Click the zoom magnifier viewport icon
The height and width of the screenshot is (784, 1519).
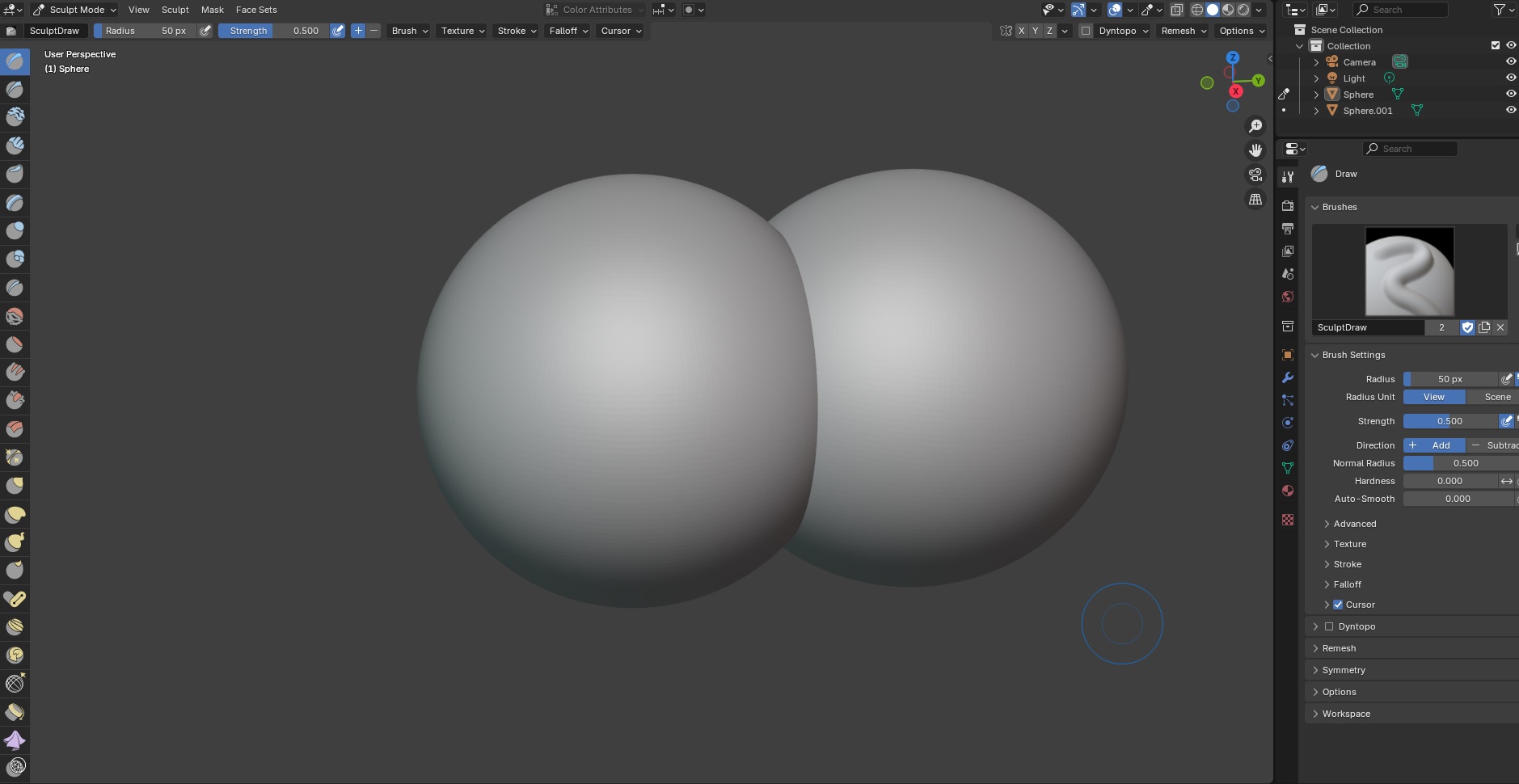(x=1255, y=126)
